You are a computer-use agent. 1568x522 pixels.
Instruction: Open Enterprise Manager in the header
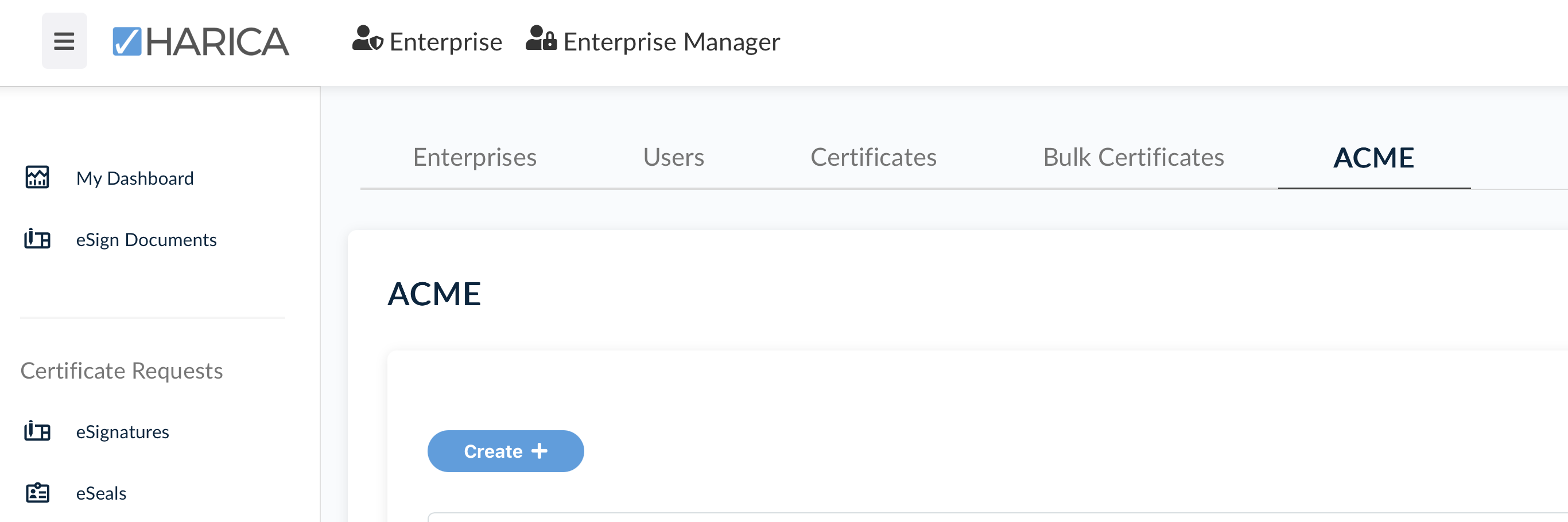click(671, 41)
